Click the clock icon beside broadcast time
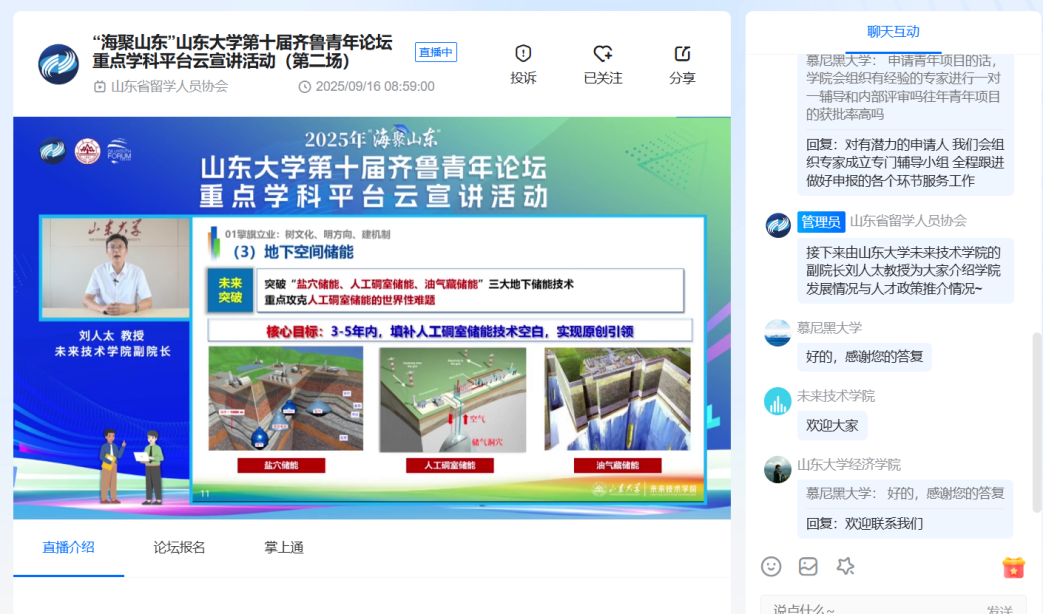 305,86
